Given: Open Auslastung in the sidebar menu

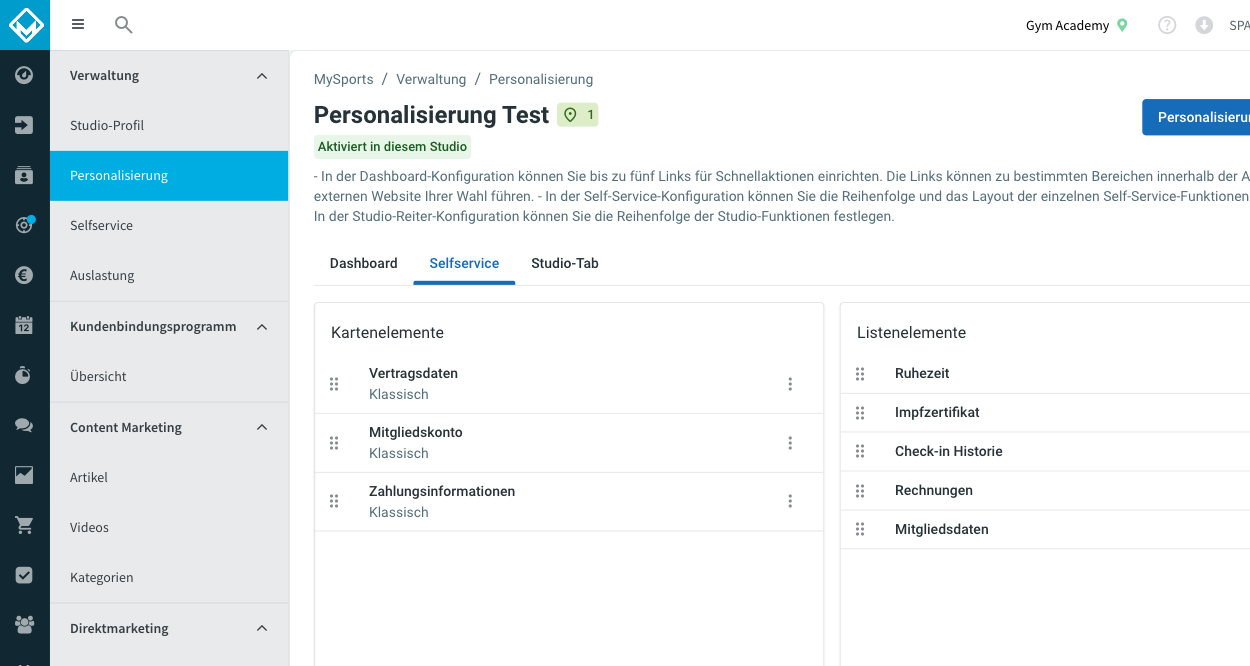Looking at the screenshot, I should click(x=169, y=276).
